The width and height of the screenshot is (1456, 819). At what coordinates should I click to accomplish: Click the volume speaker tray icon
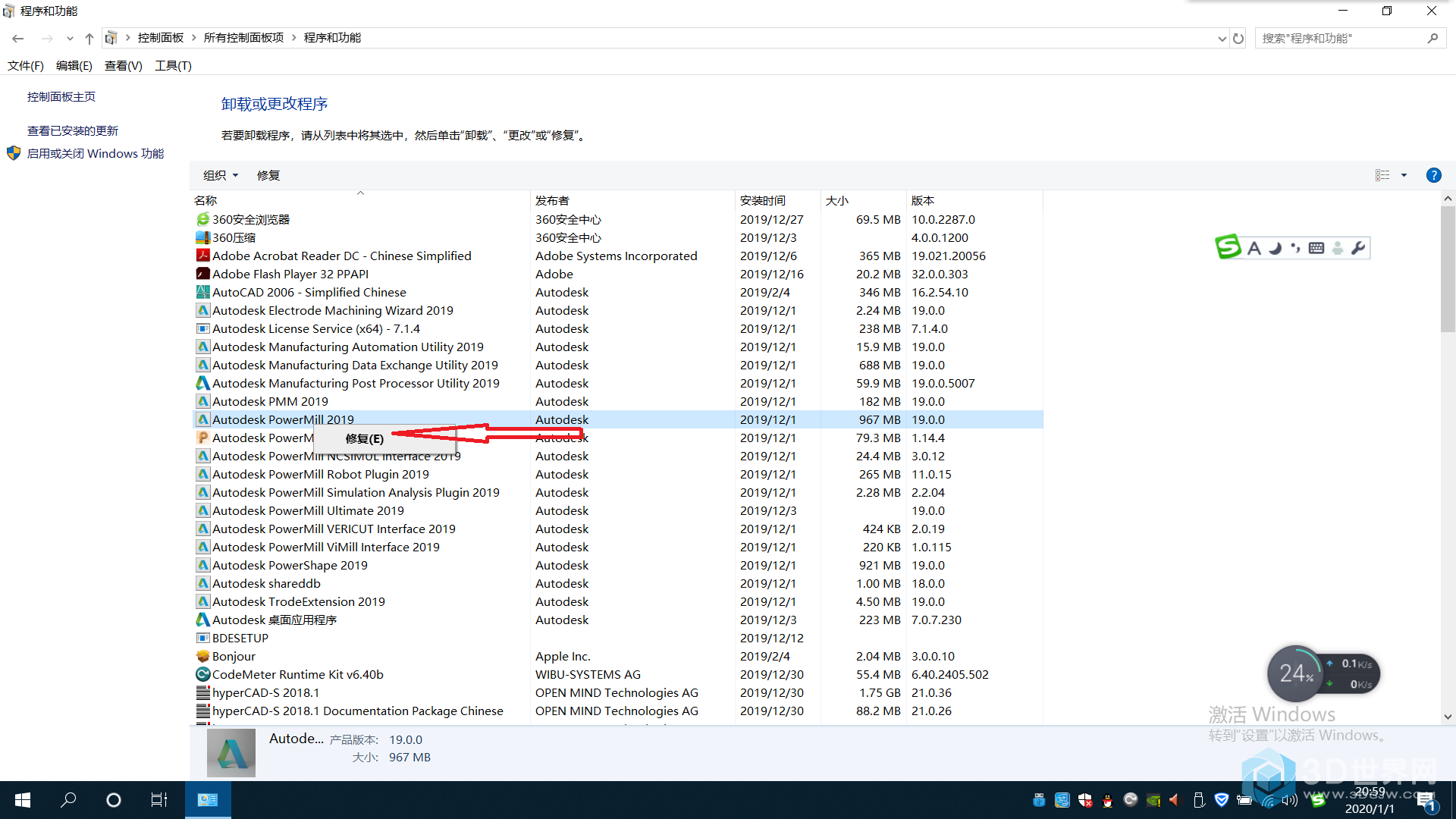pos(1289,800)
